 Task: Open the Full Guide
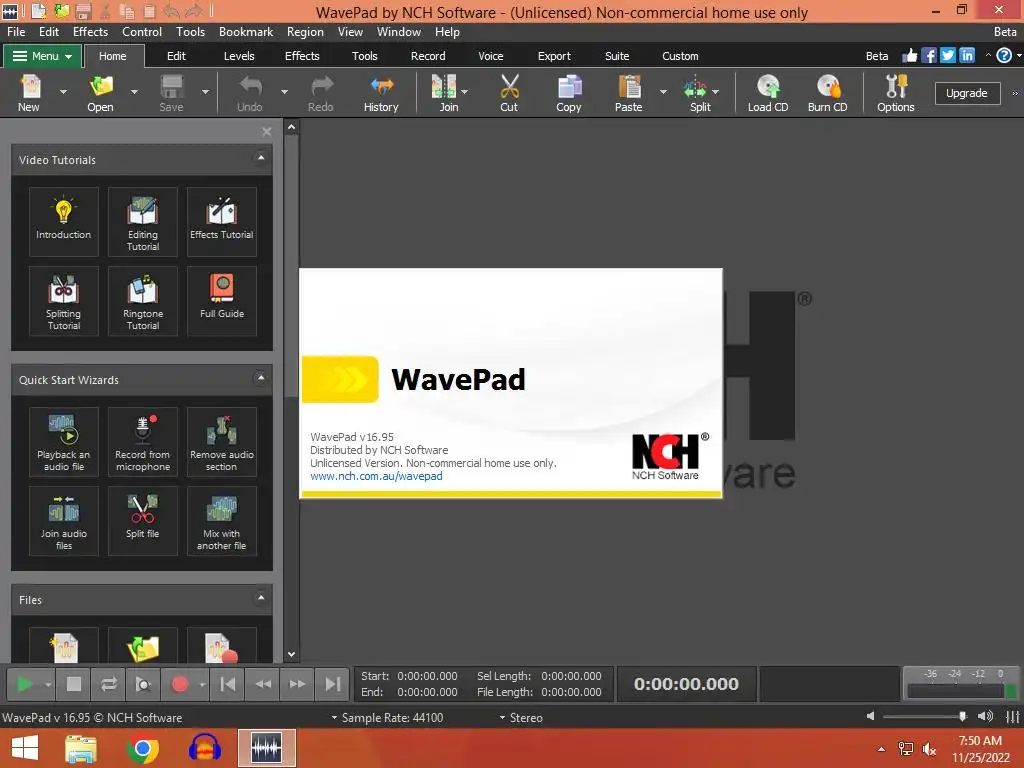click(221, 300)
